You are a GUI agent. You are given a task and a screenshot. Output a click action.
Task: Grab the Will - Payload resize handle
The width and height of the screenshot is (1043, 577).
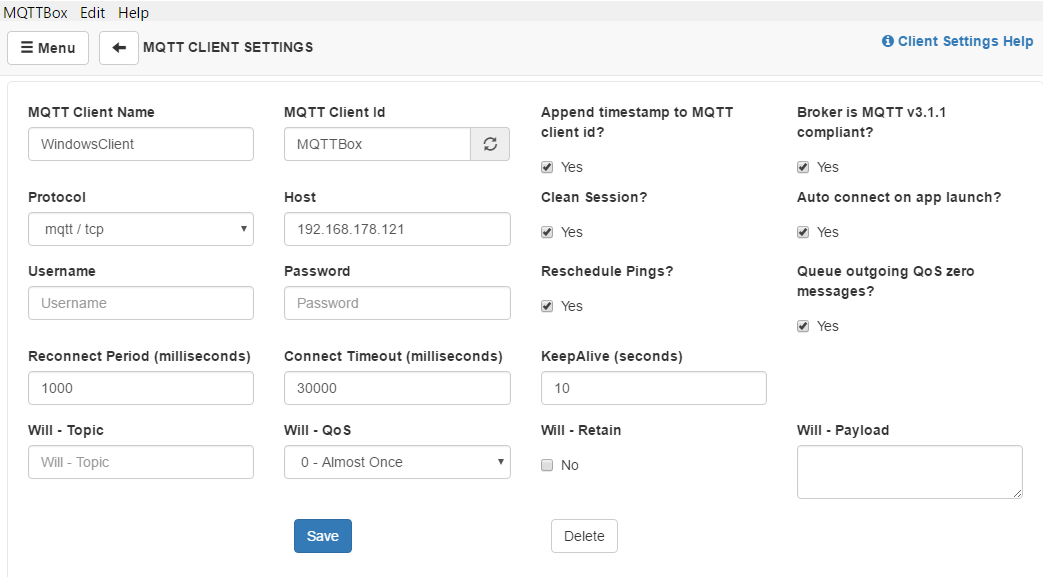1017,493
